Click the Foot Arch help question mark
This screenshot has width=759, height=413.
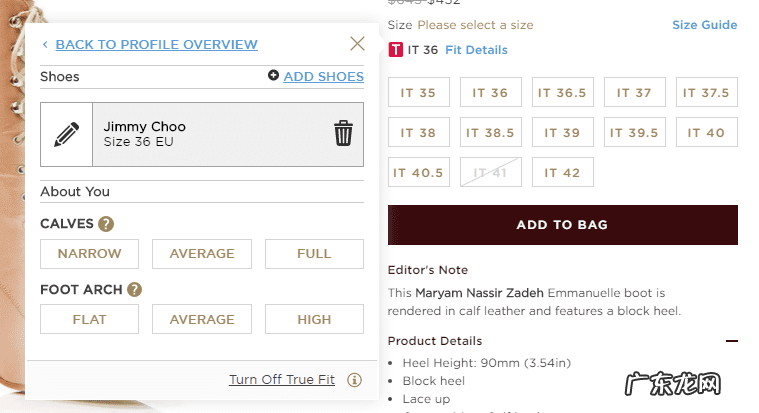tap(135, 290)
